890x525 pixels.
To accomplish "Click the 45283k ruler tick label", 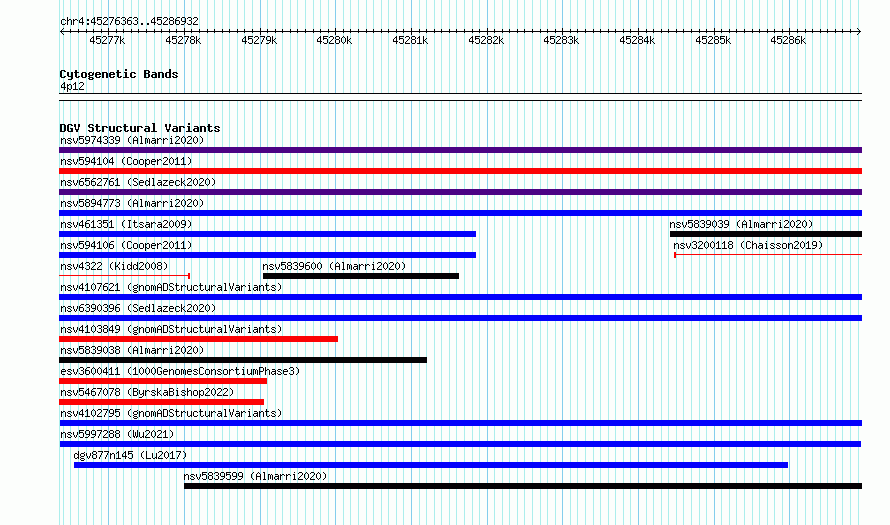I will 561,40.
